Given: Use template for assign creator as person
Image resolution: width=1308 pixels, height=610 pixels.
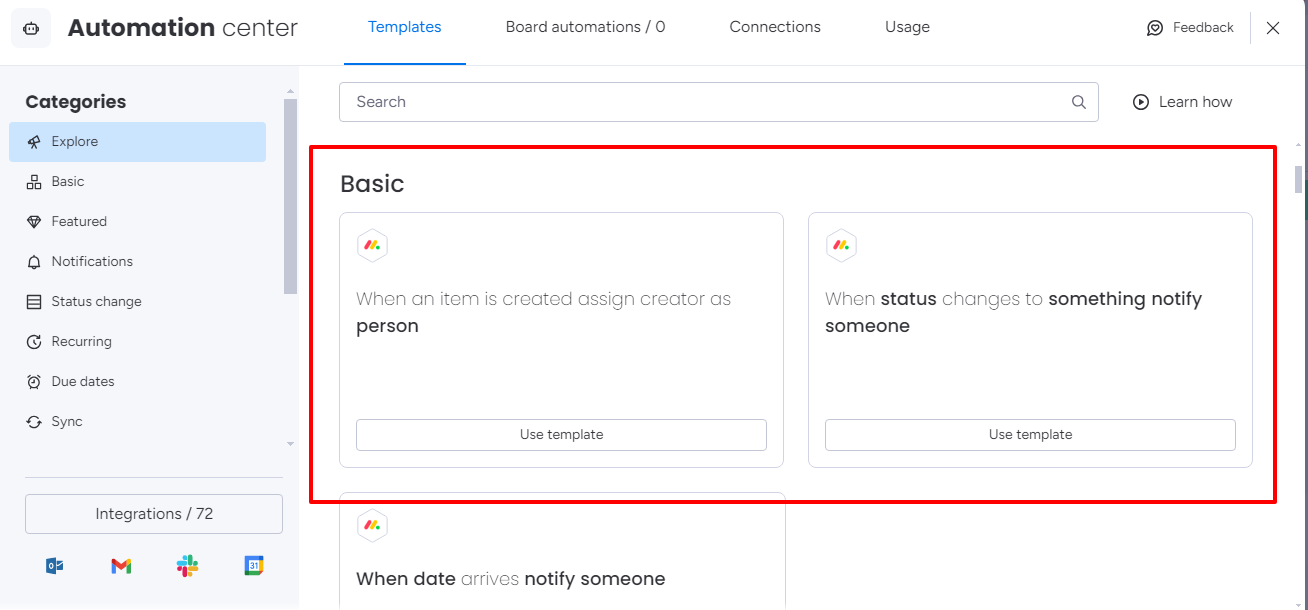Looking at the screenshot, I should click(561, 435).
